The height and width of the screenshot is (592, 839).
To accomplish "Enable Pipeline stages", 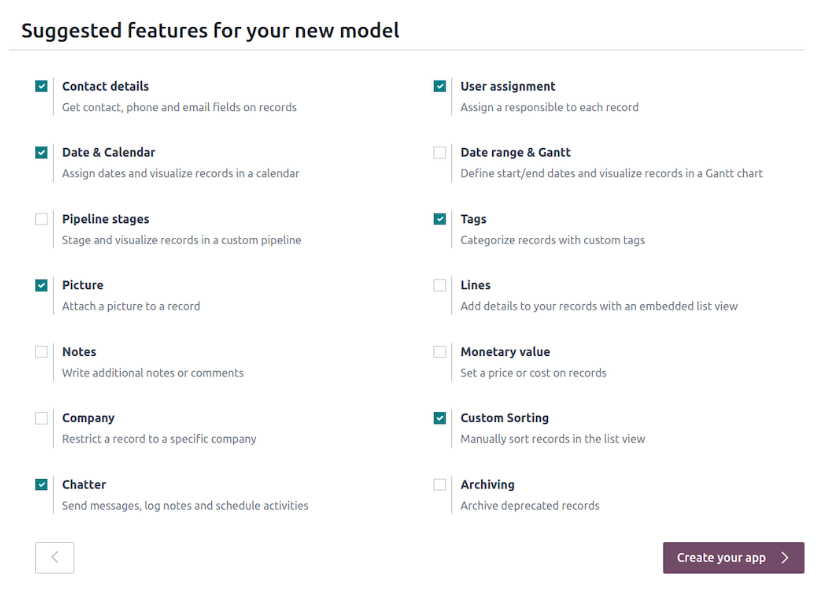I will tap(41, 218).
